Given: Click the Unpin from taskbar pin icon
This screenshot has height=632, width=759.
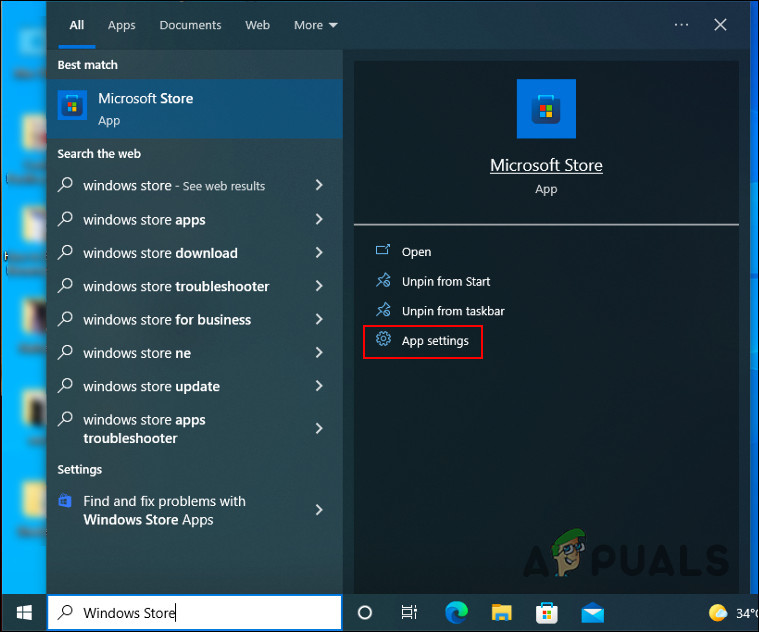Looking at the screenshot, I should coord(383,310).
